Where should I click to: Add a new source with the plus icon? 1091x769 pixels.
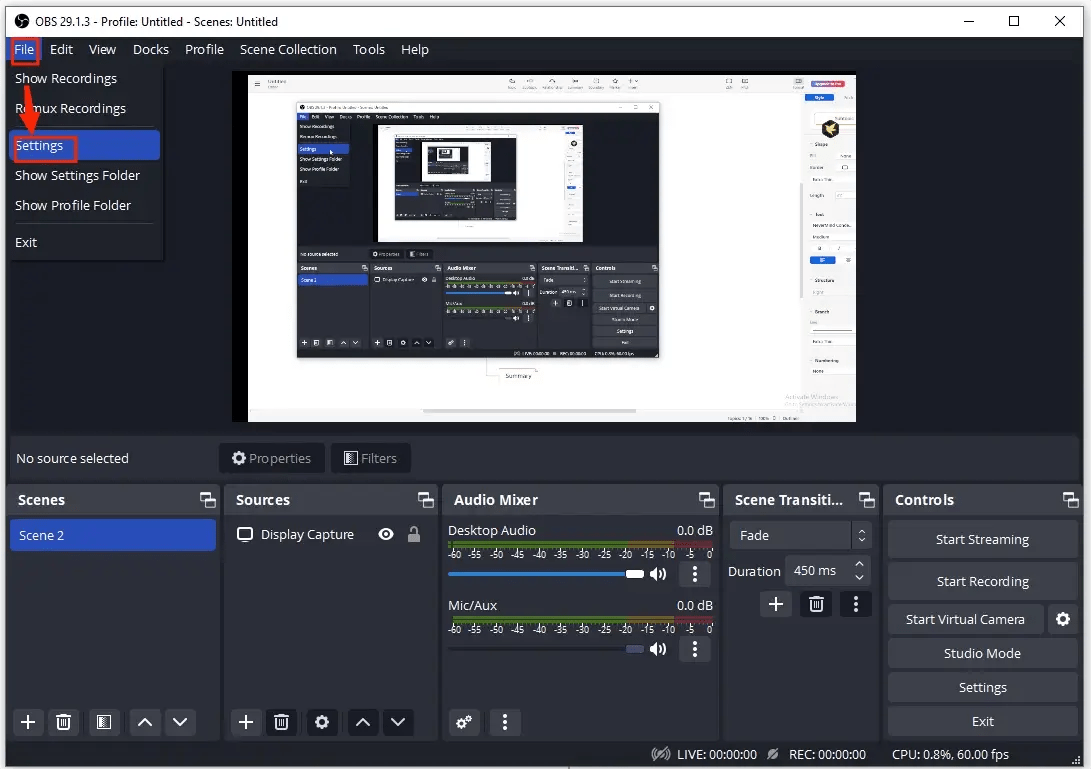tap(246, 722)
